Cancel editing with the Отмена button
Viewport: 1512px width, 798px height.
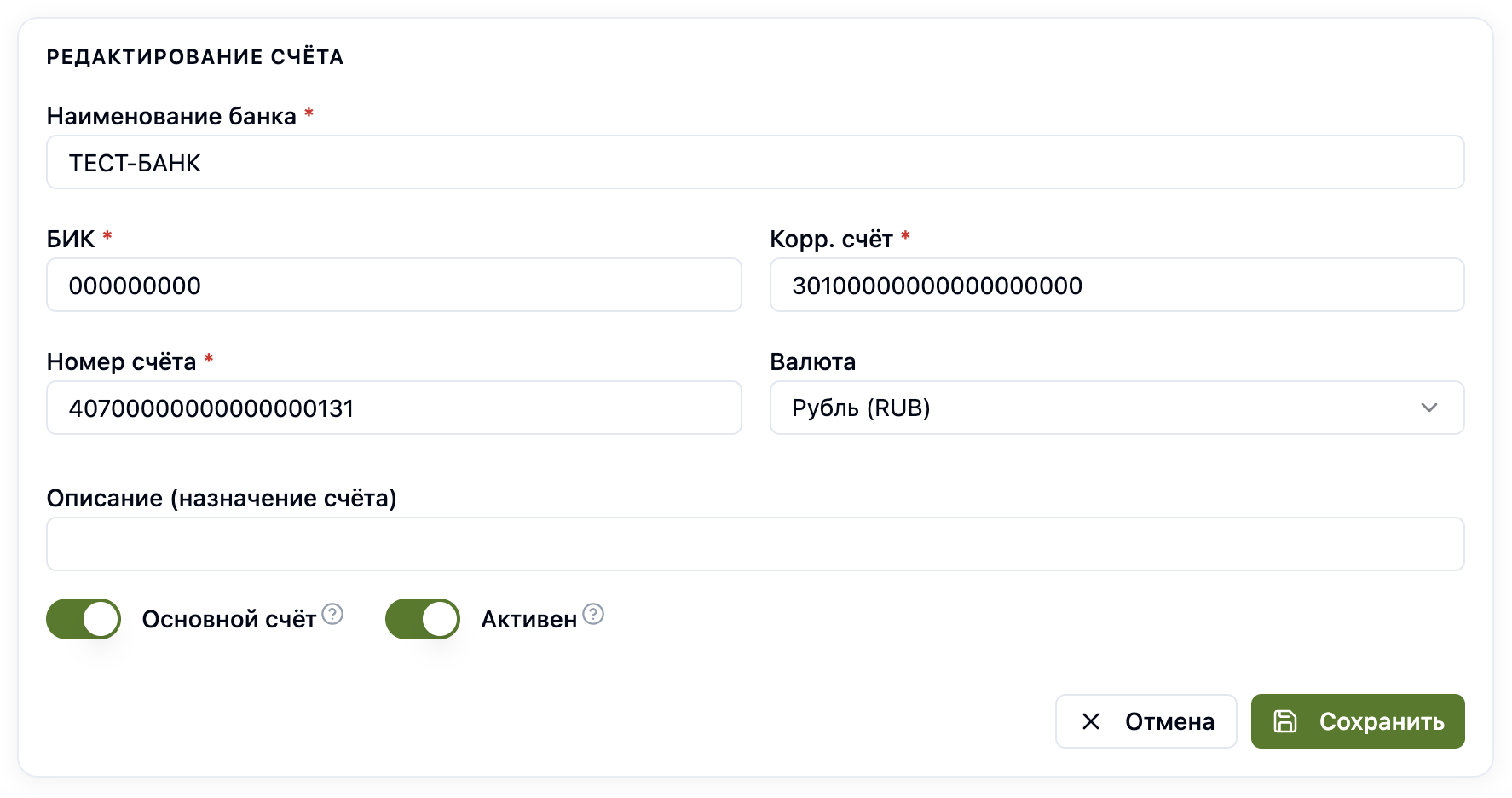[x=1146, y=721]
